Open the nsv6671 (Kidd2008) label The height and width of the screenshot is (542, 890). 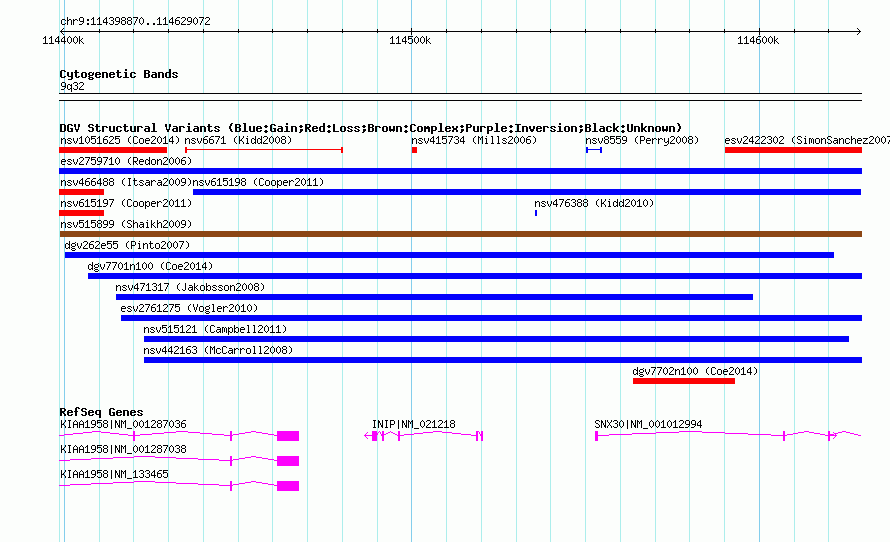point(238,140)
